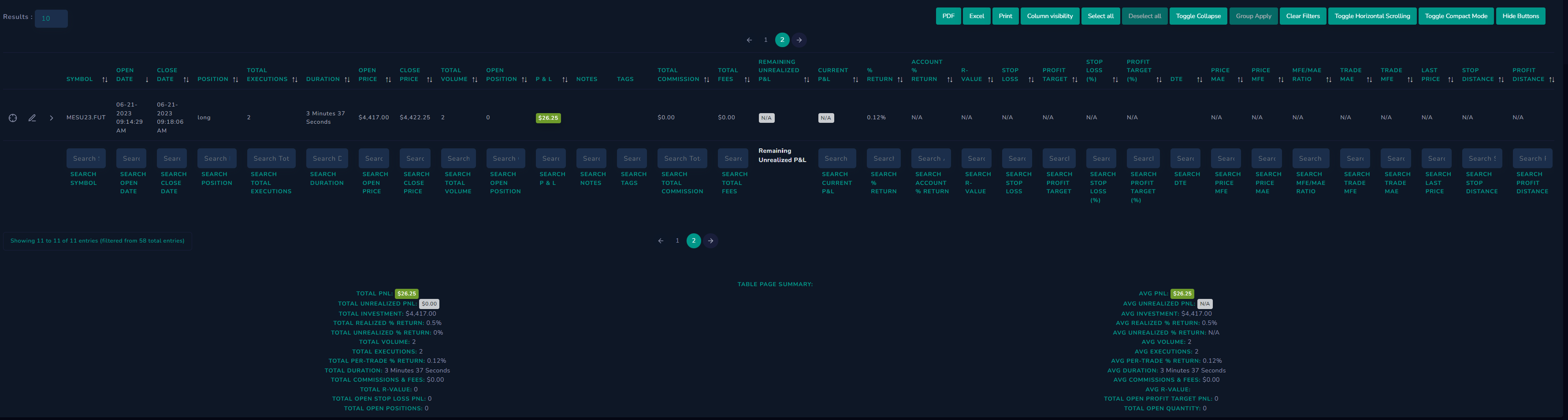Image resolution: width=1568 pixels, height=420 pixels.
Task: Click Select all button
Action: click(1100, 16)
